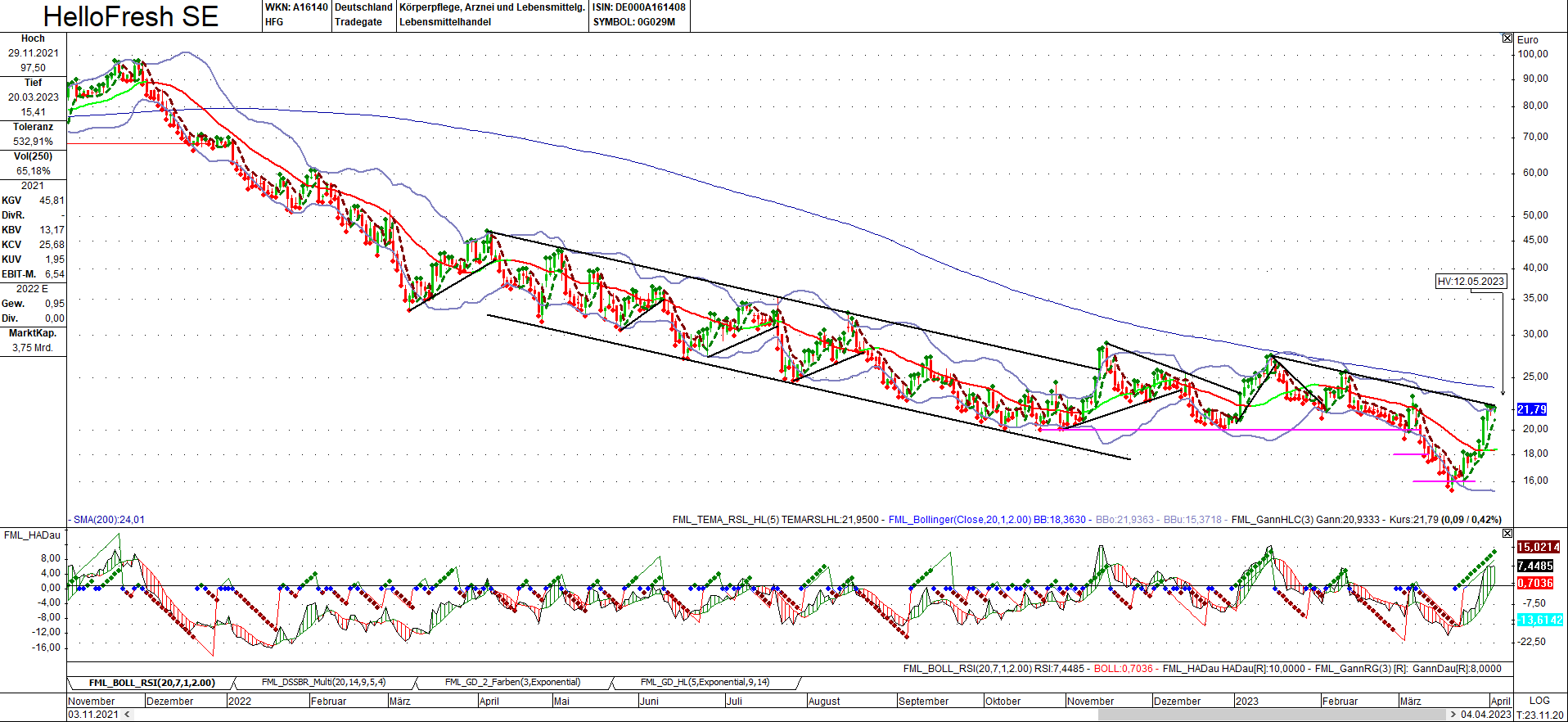
Task: Click the September month on the time axis
Action: point(924,702)
